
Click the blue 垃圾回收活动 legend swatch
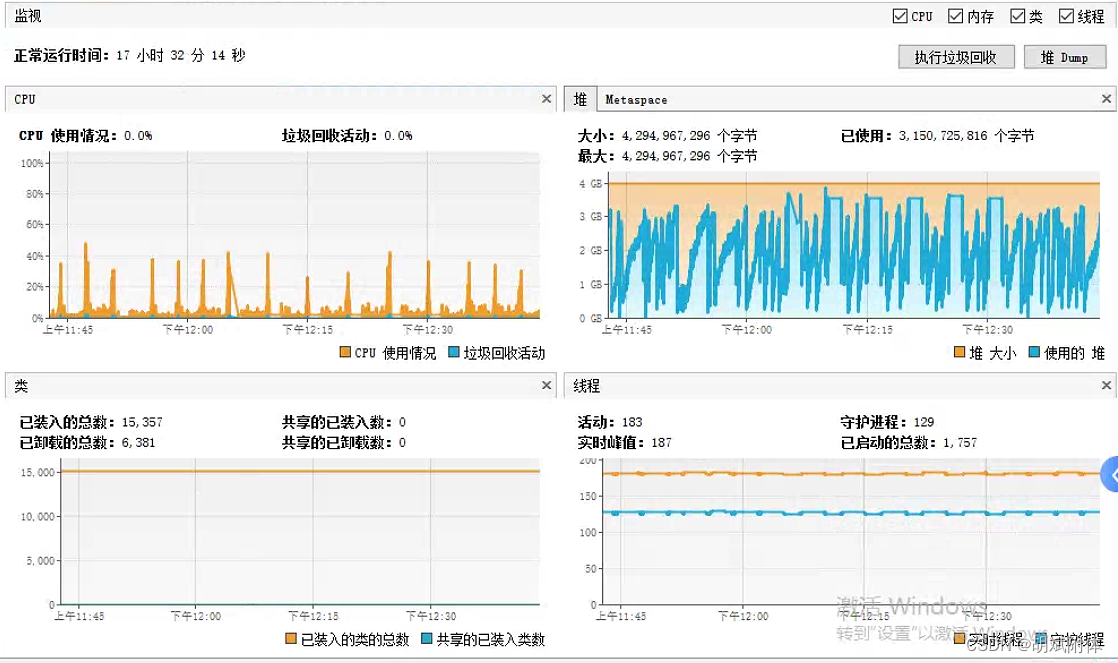(453, 352)
